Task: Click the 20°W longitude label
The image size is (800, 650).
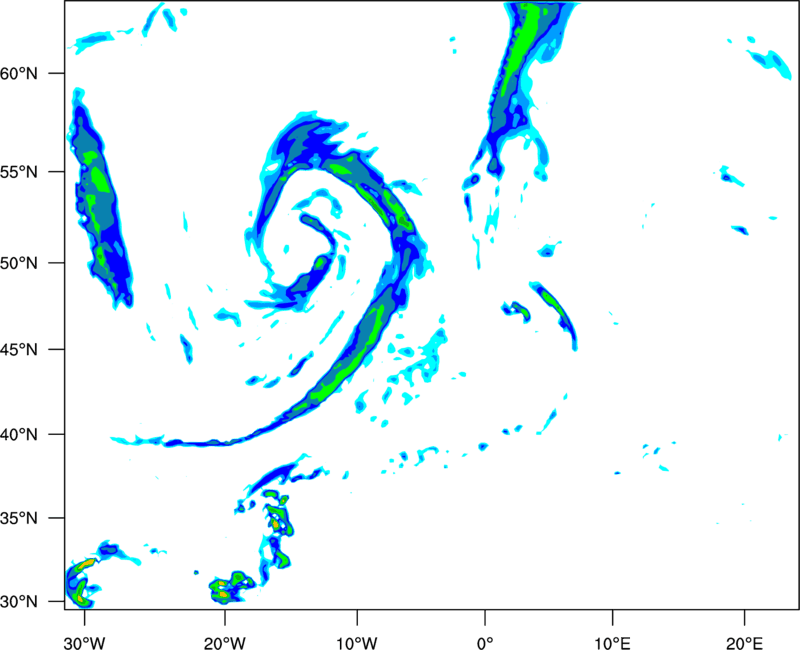Action: [224, 643]
